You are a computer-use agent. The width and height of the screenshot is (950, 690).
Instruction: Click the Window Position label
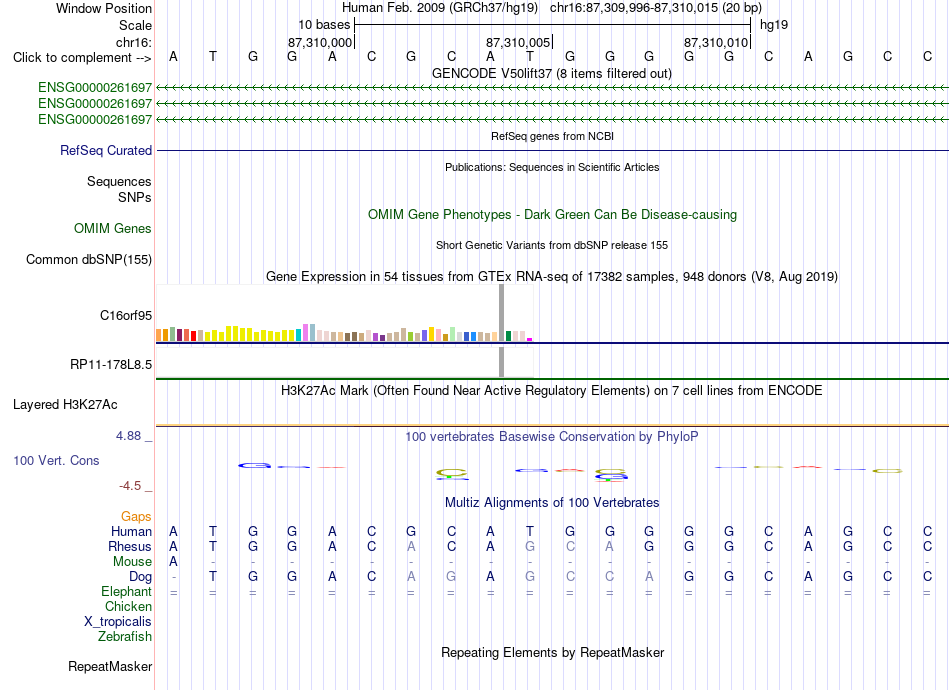coord(104,8)
